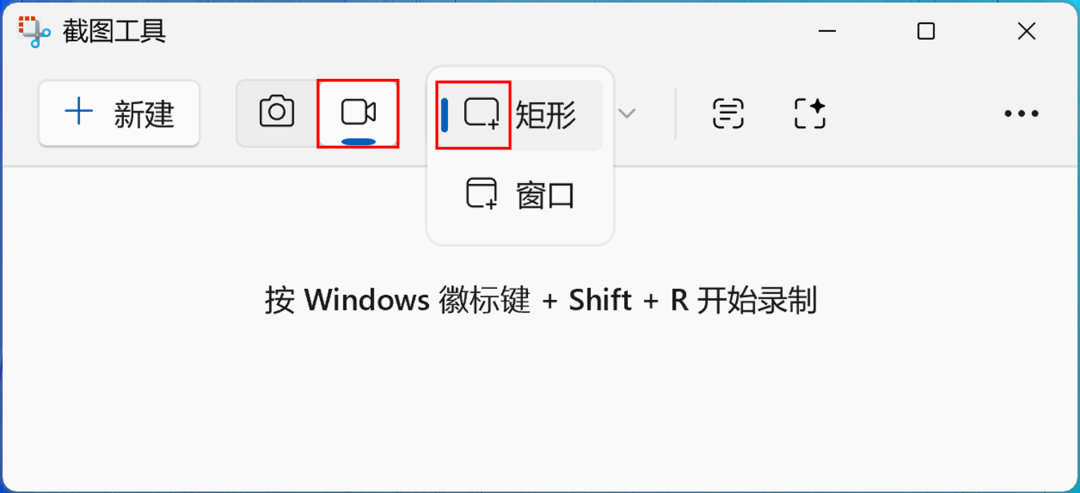The width and height of the screenshot is (1080, 493).
Task: Maximize the 截图工具 window
Action: click(926, 32)
